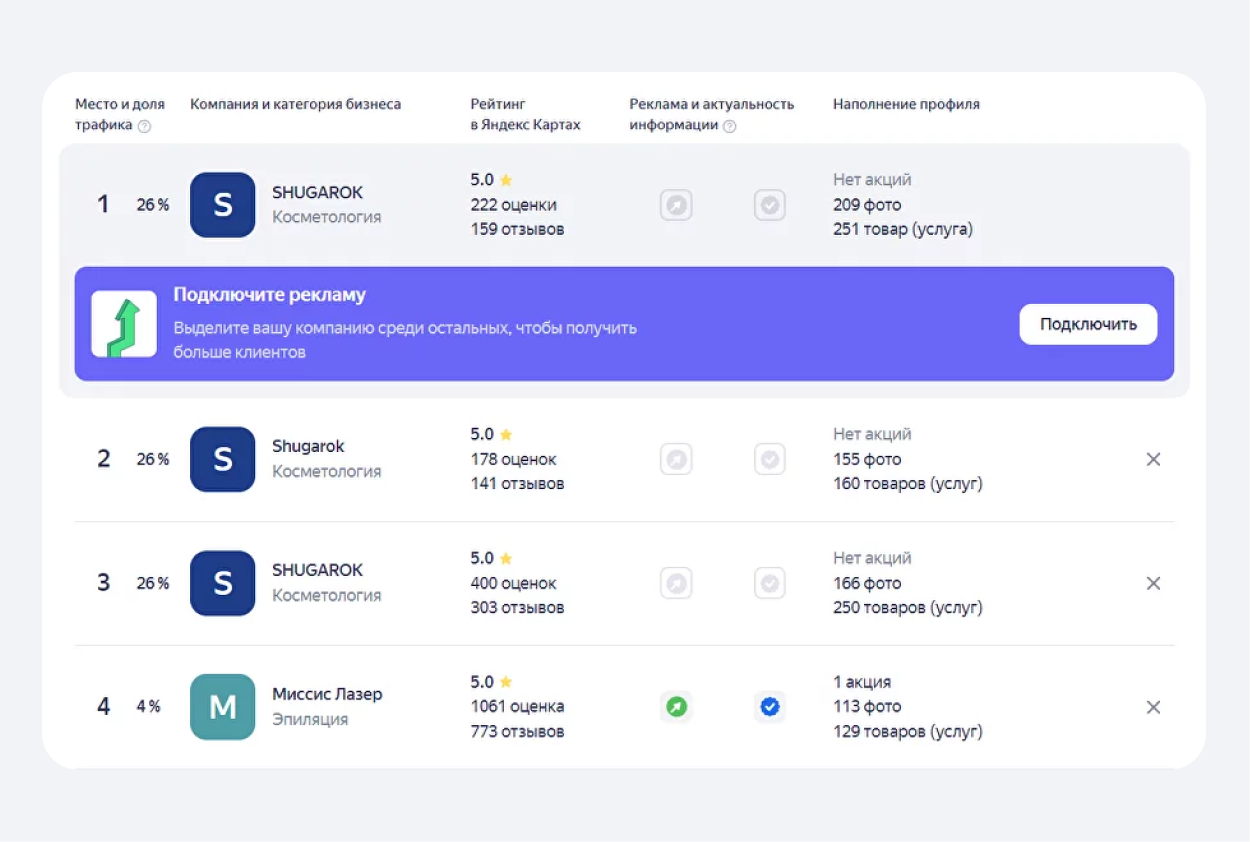The image size is (1250, 842).
Task: Remove SHUGAROK with 400 оценок using its X
Action: tap(1153, 583)
